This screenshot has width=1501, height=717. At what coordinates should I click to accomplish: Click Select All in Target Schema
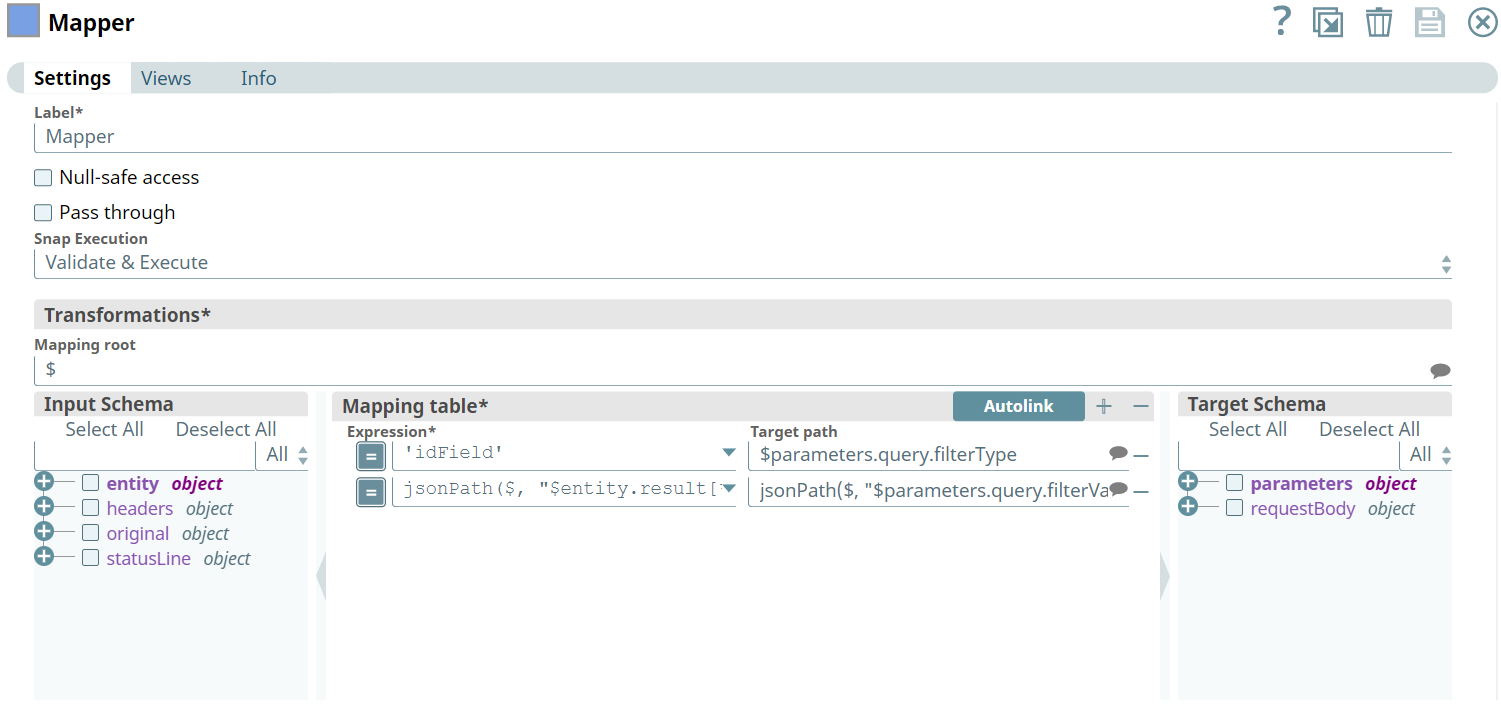(1248, 430)
